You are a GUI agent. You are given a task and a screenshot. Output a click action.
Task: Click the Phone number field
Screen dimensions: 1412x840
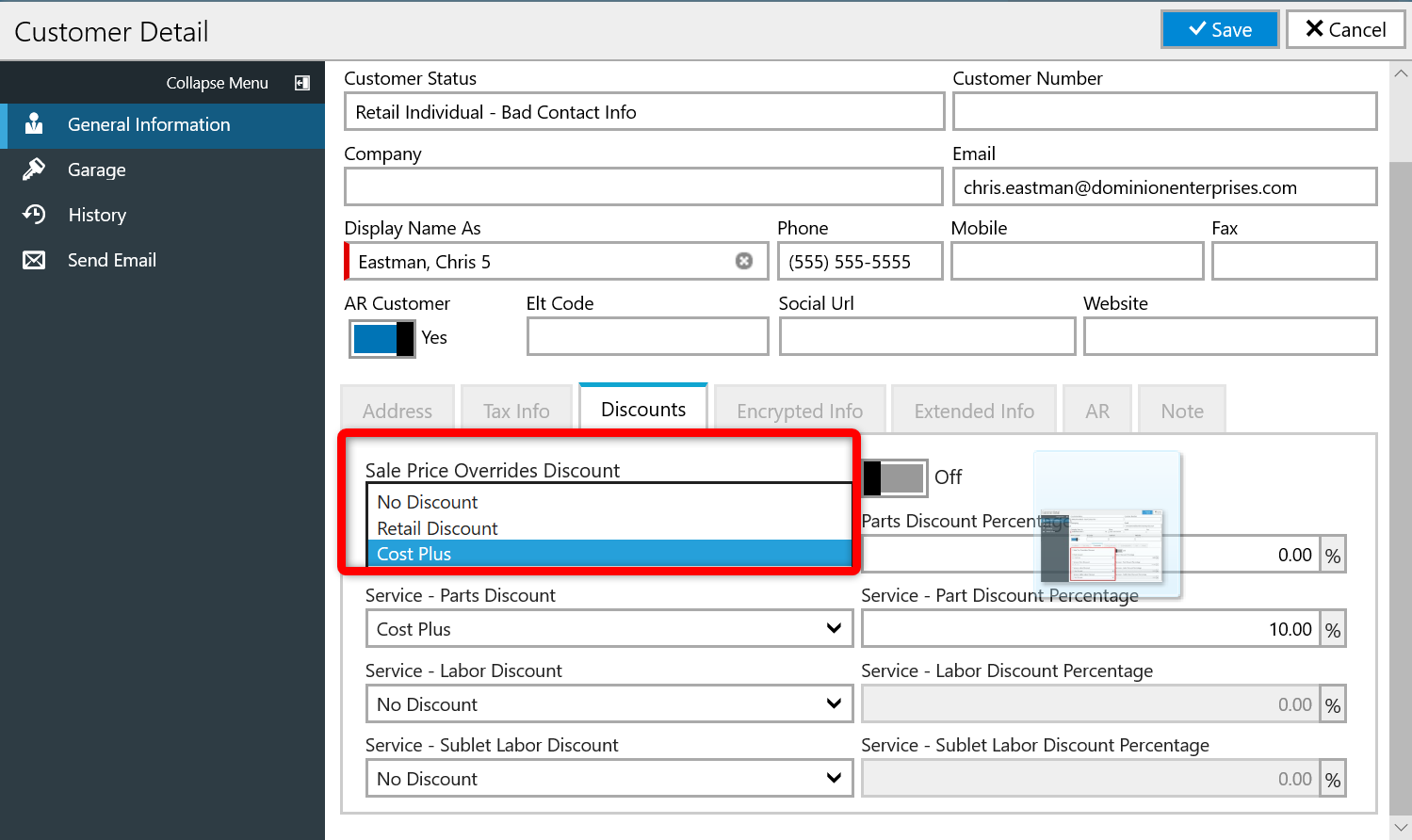[x=860, y=261]
